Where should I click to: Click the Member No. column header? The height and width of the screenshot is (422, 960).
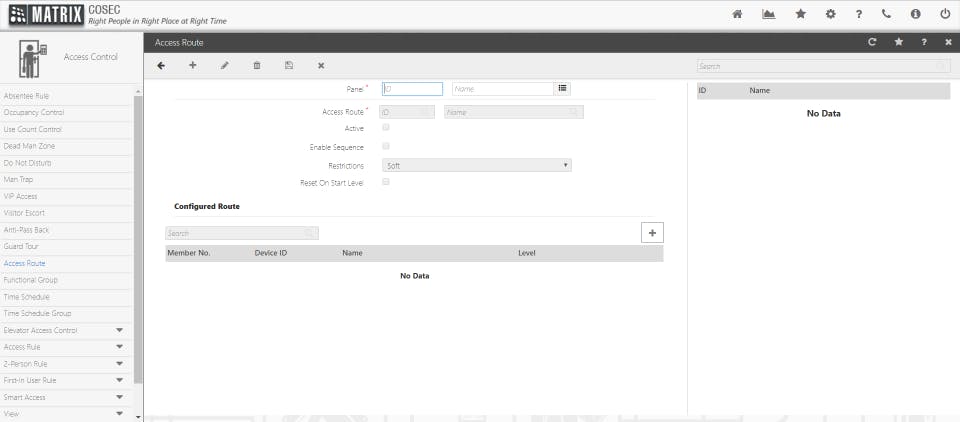coord(189,253)
